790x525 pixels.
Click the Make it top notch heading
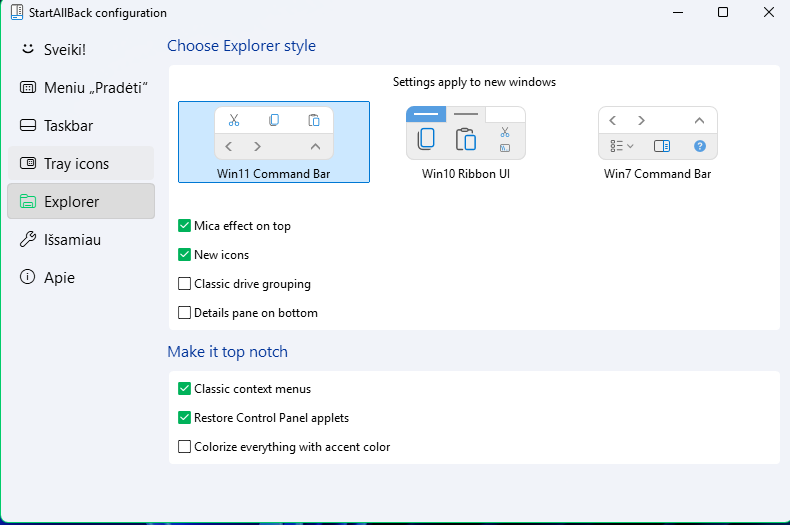pyautogui.click(x=227, y=352)
